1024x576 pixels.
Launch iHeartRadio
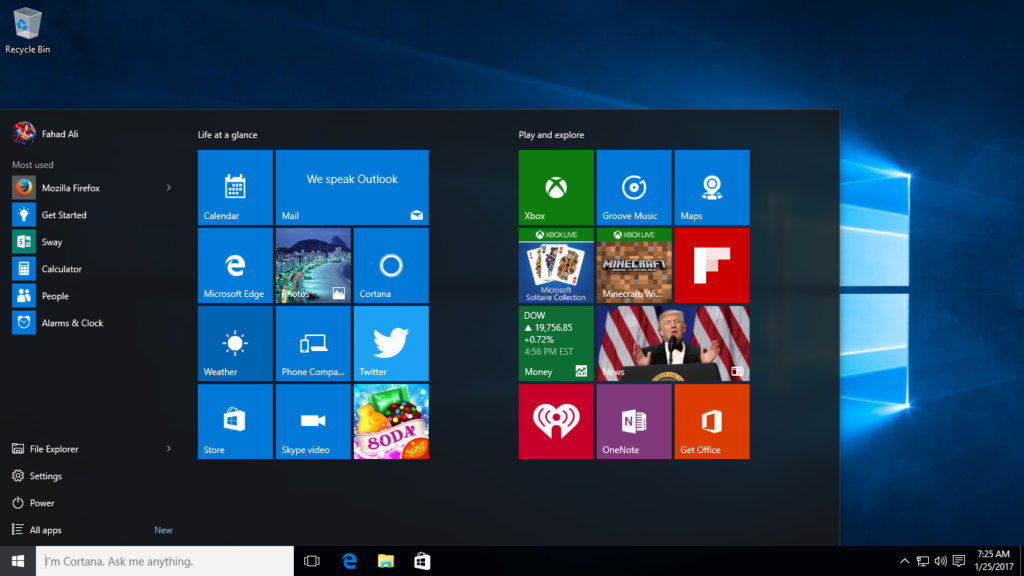(x=556, y=421)
